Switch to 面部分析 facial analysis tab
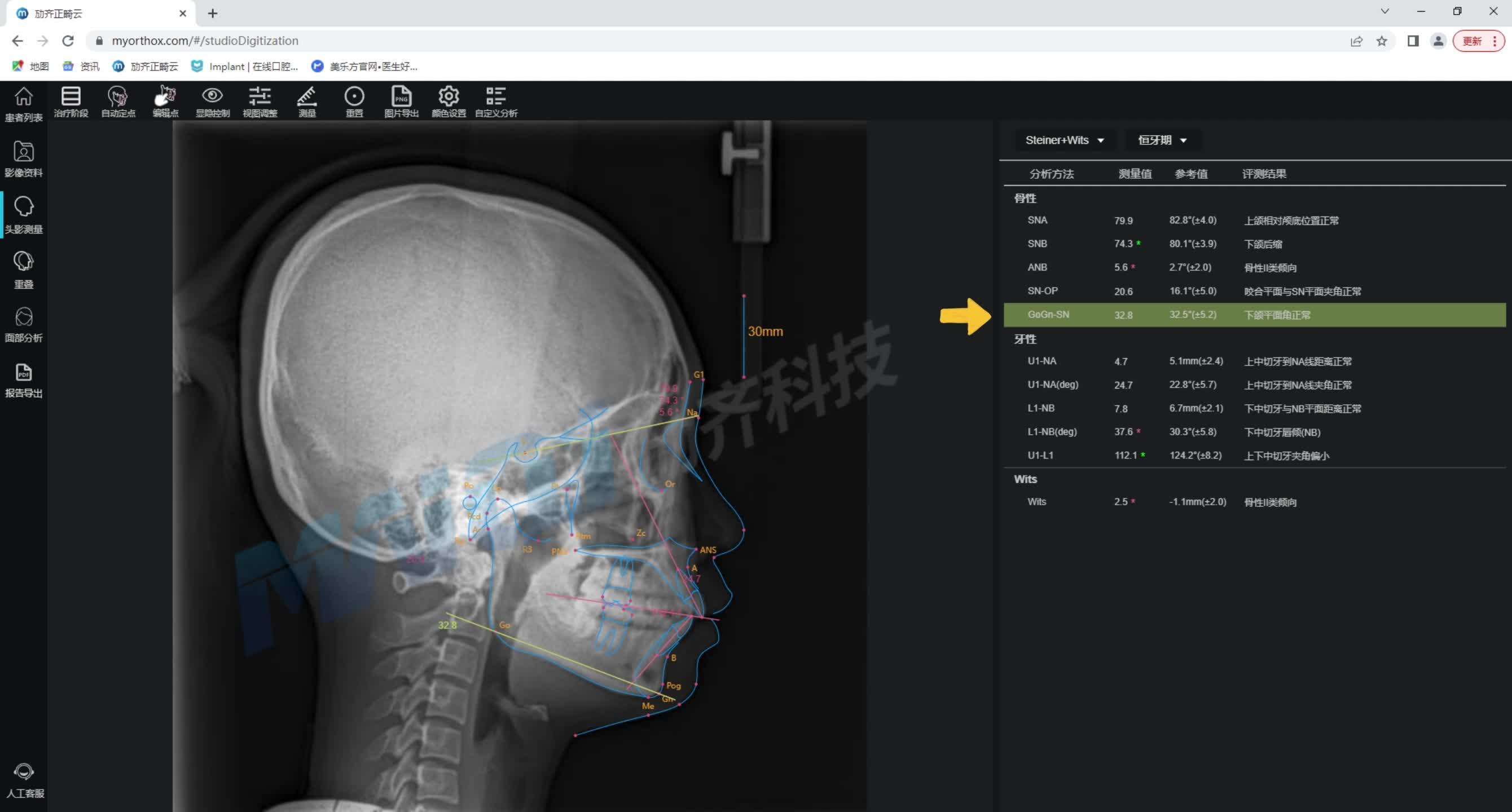This screenshot has height=812, width=1512. coord(24,324)
